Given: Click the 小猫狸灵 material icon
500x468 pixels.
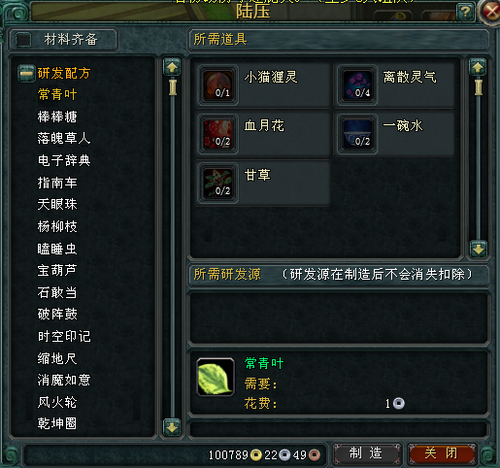Looking at the screenshot, I should point(218,85).
